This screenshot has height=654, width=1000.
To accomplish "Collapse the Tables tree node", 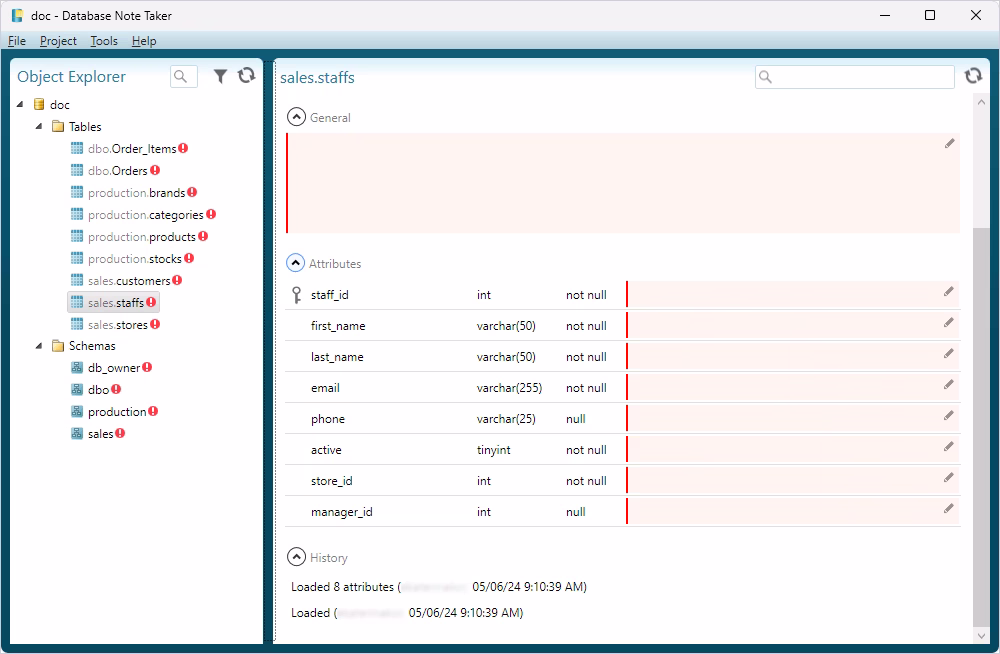I will pyautogui.click(x=39, y=126).
